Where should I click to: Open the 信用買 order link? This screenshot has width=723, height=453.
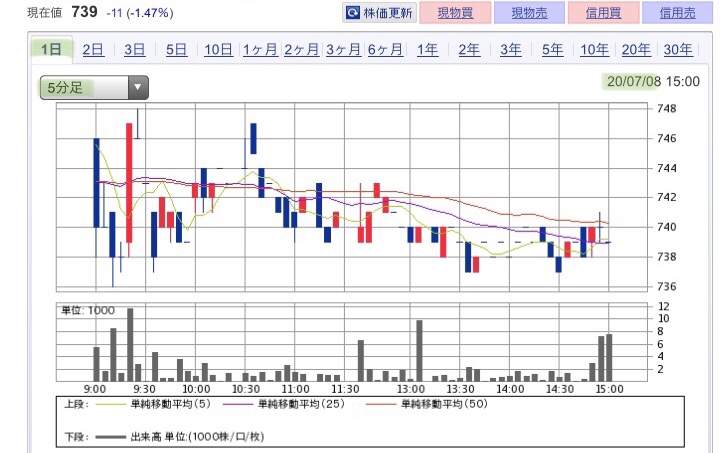coord(603,12)
